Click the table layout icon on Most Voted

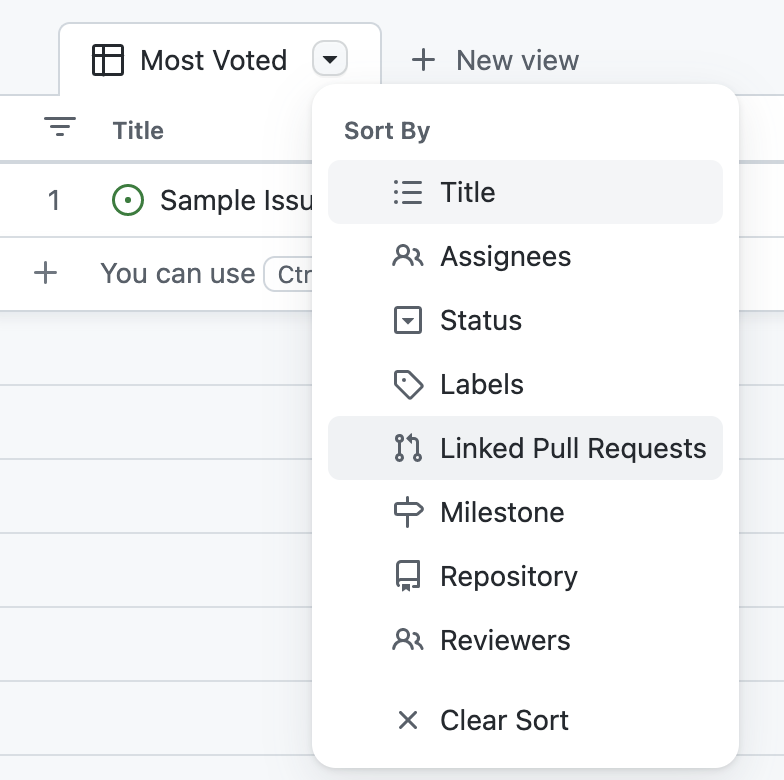point(108,60)
